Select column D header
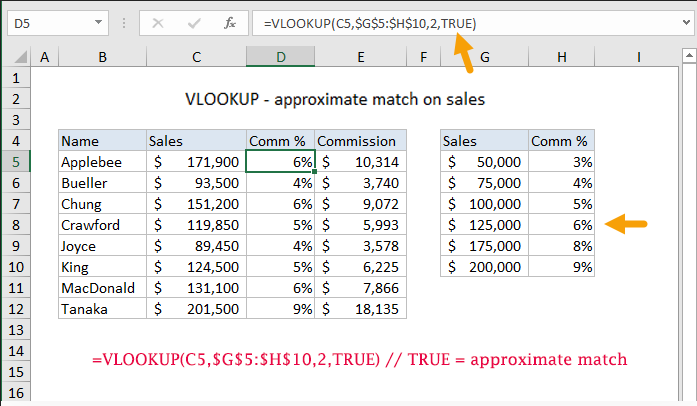The width and height of the screenshot is (697, 406). tap(280, 59)
